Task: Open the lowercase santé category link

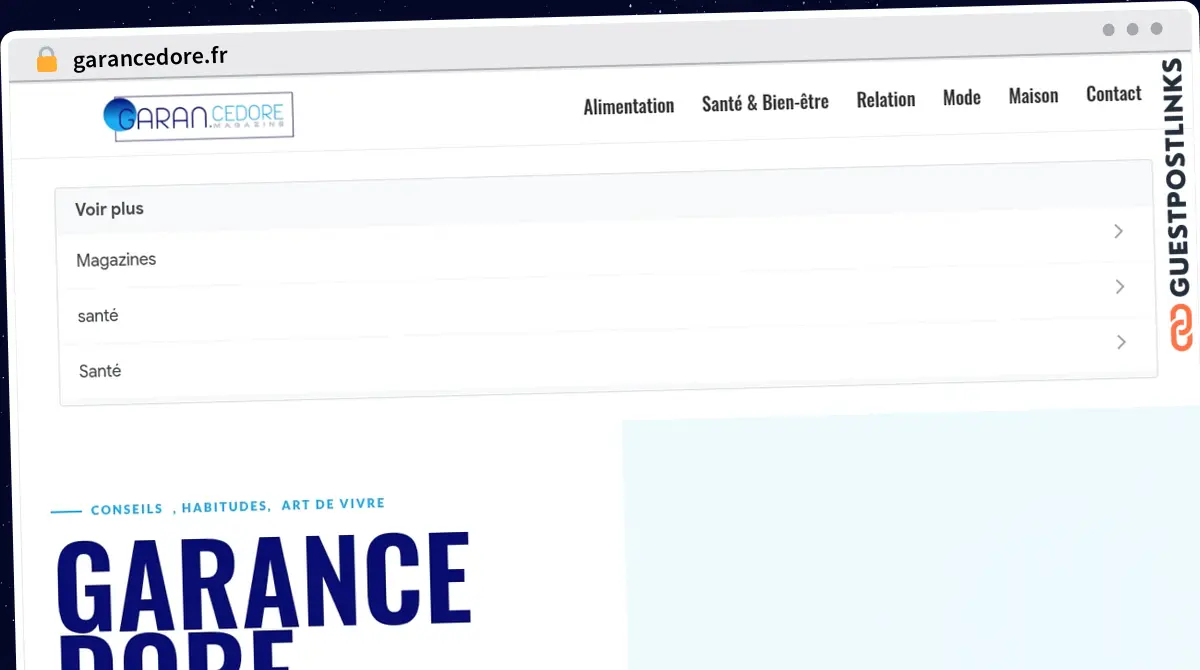Action: tap(98, 316)
